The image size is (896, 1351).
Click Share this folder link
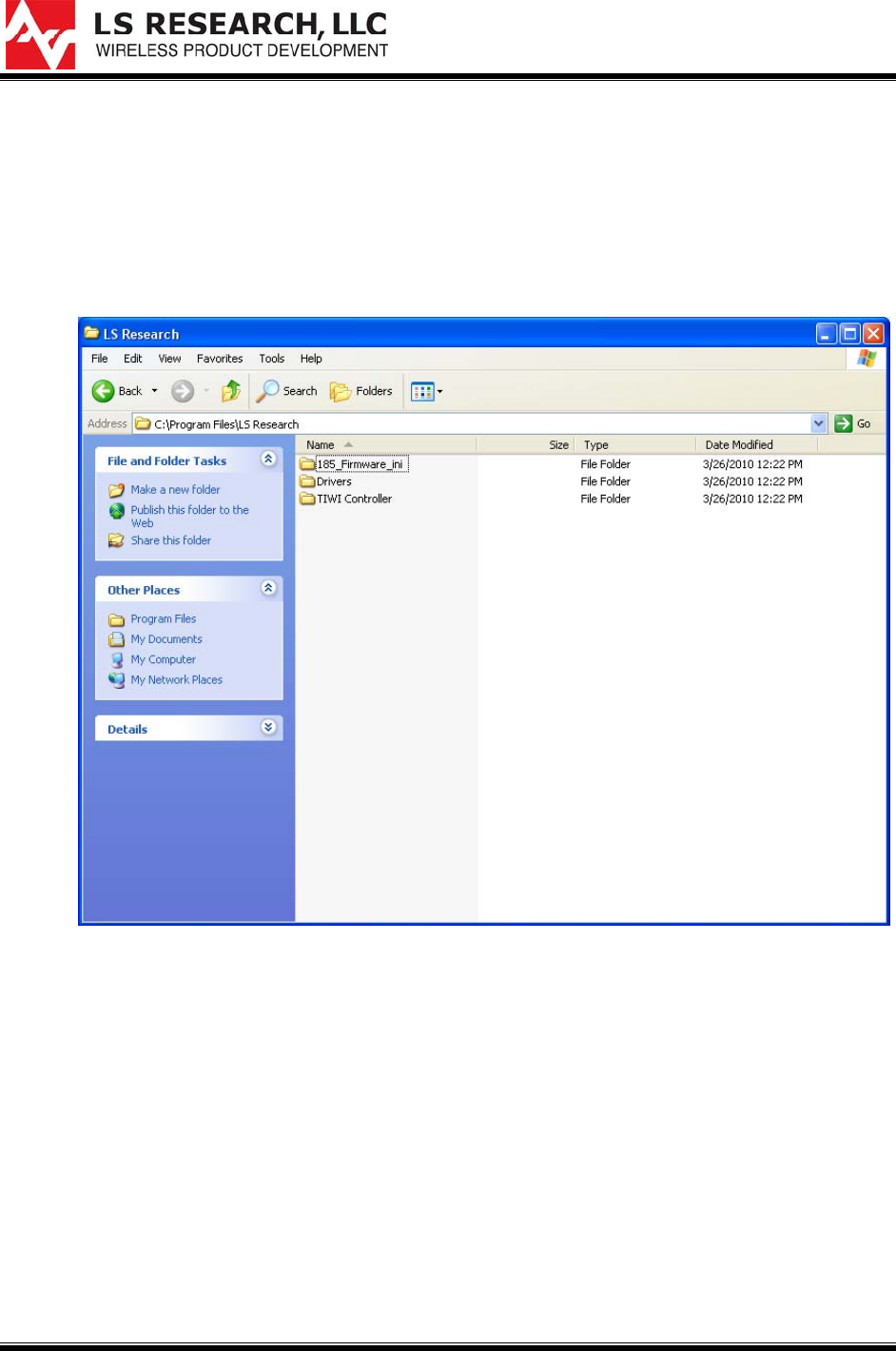pyautogui.click(x=171, y=540)
